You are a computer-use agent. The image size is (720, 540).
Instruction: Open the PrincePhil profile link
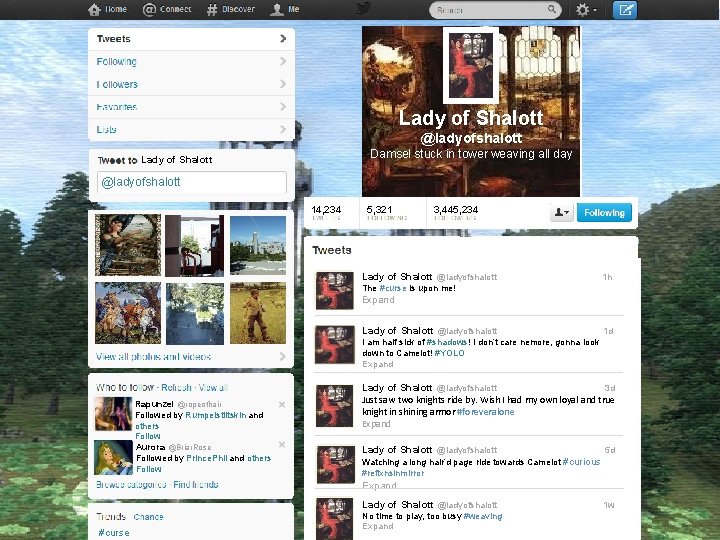click(x=207, y=458)
